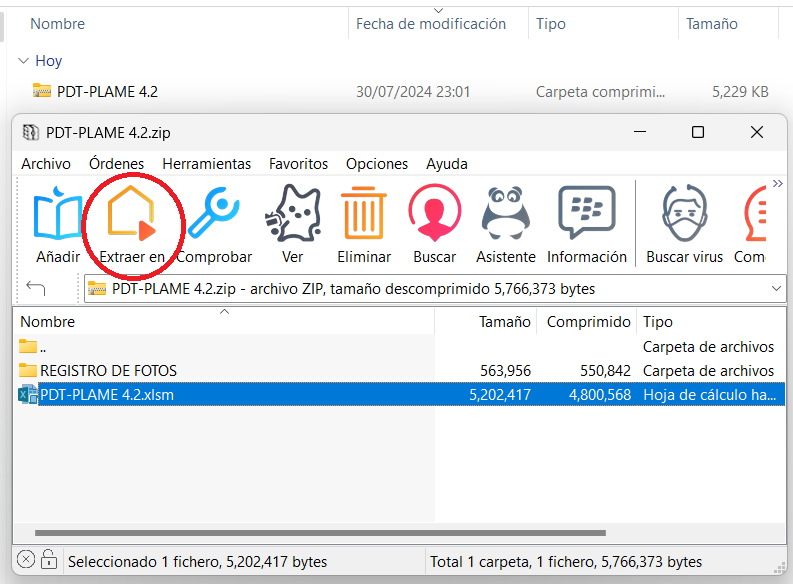
Task: Sort Explorer by Tipo column
Action: tap(551, 24)
